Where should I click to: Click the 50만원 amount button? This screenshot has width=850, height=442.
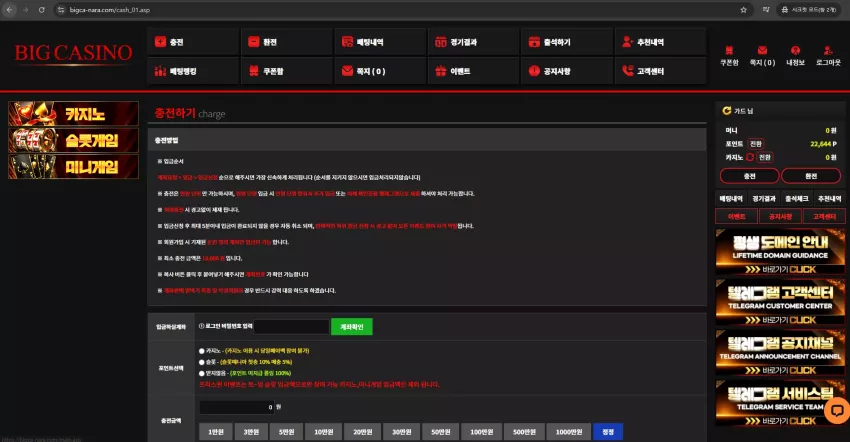(441, 432)
